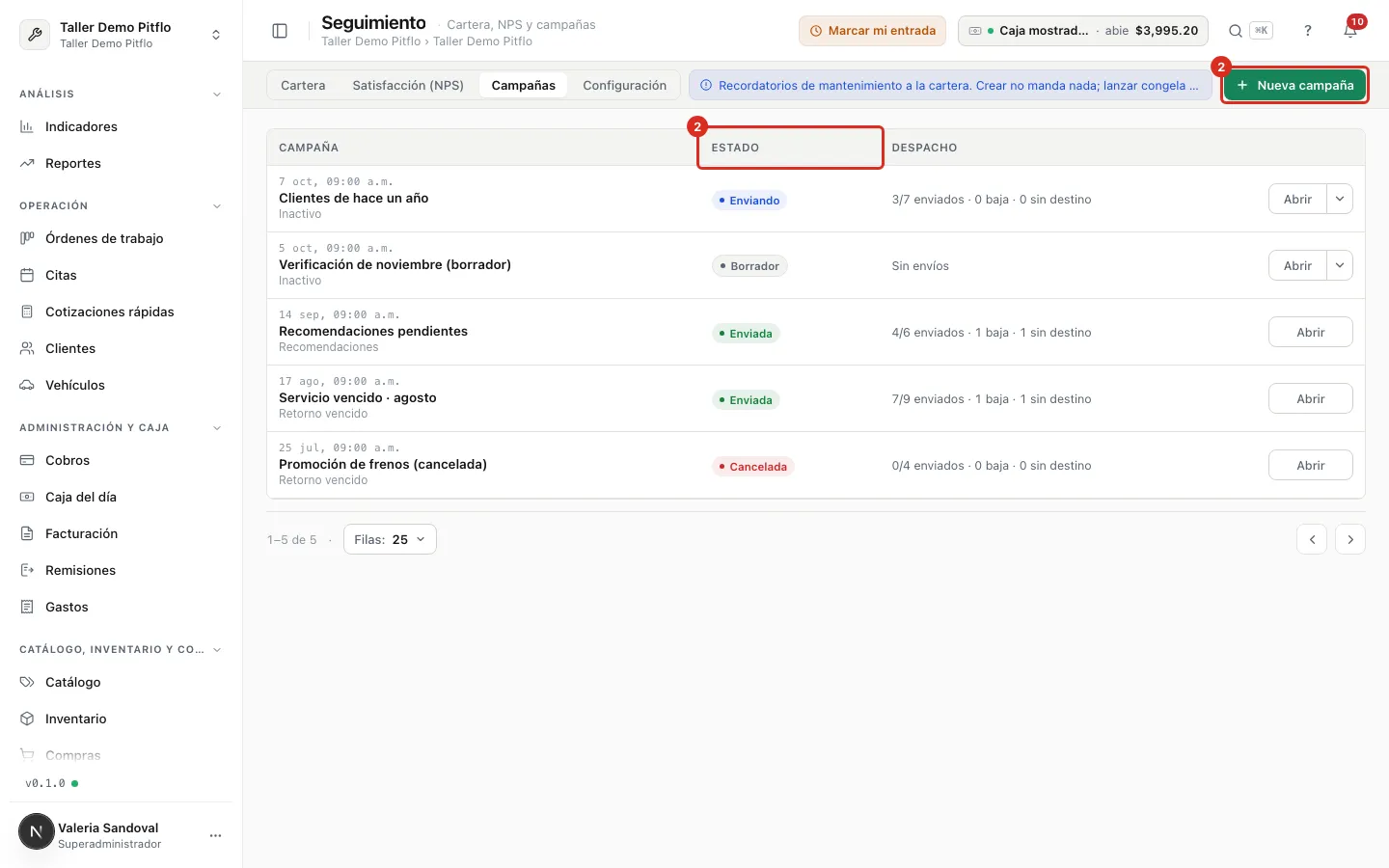Click the Remisiones icon
Screen dimensions: 1389x868
click(27, 570)
